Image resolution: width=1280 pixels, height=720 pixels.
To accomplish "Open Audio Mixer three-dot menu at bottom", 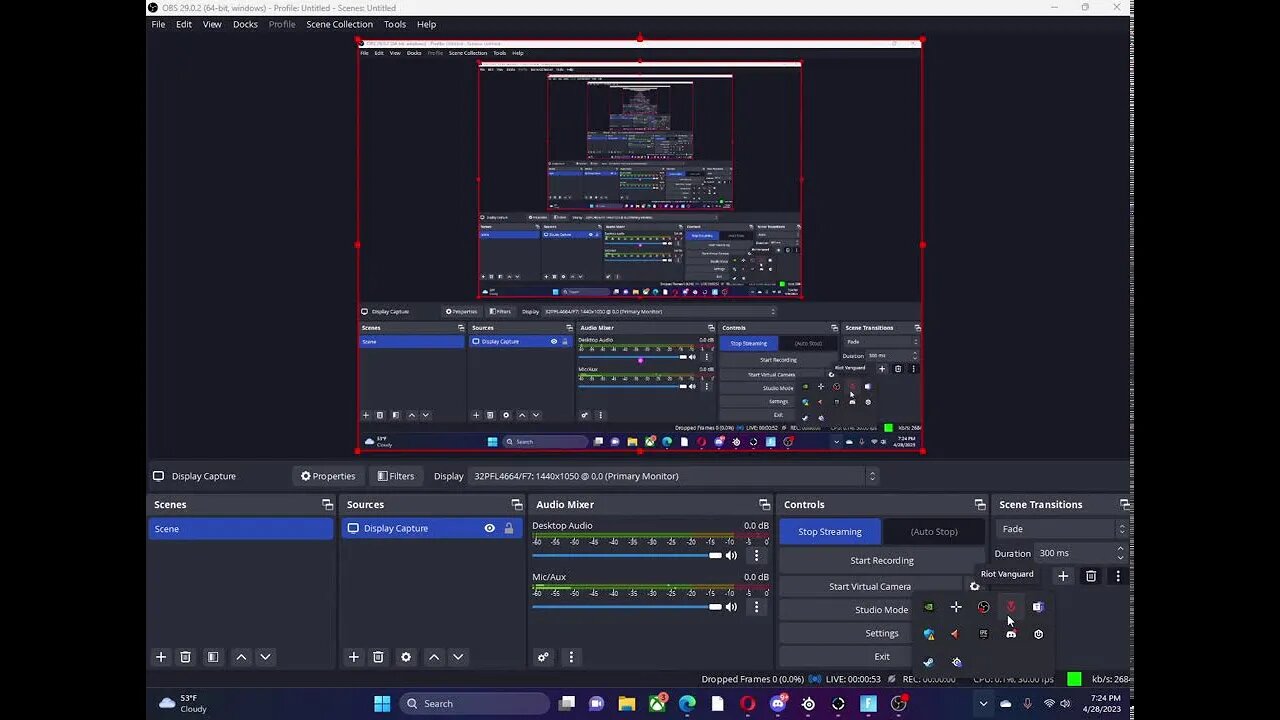I will click(x=571, y=657).
